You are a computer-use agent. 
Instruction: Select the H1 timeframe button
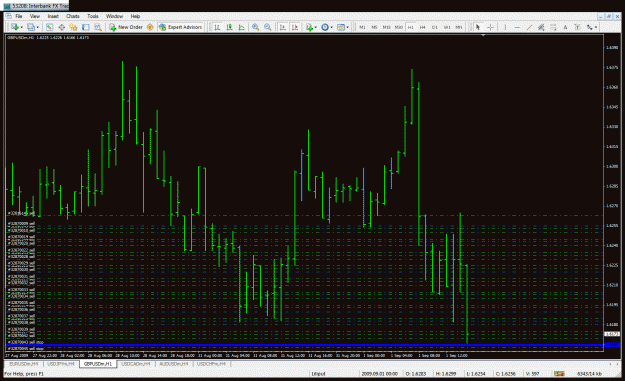pyautogui.click(x=411, y=27)
